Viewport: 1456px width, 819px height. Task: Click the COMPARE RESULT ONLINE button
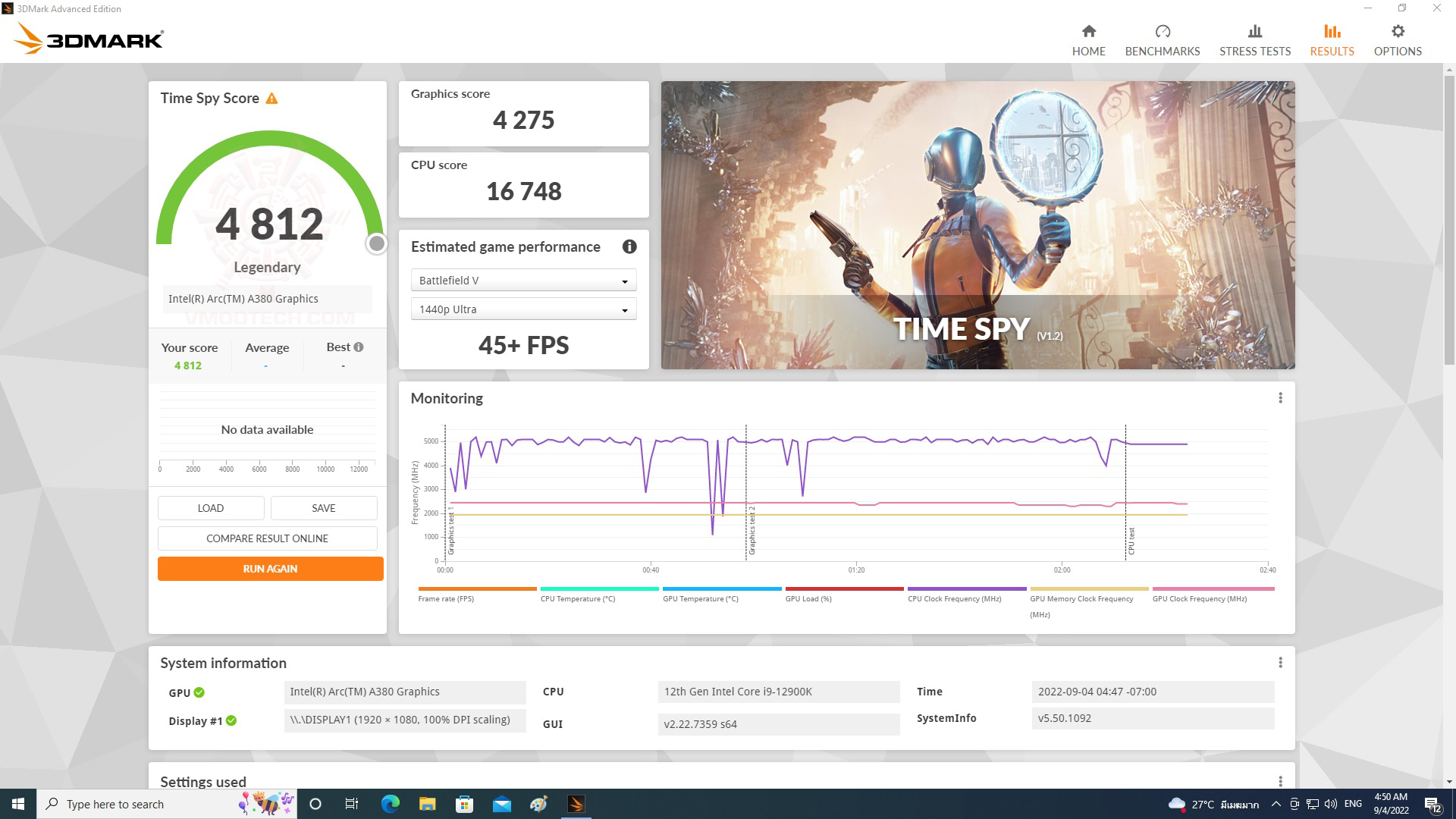pos(267,538)
